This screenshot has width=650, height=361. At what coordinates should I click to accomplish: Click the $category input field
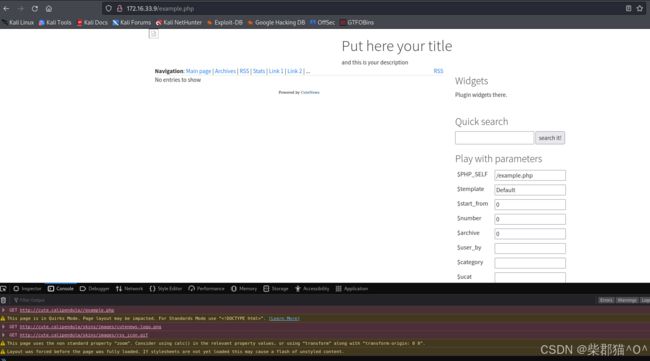[x=530, y=263]
